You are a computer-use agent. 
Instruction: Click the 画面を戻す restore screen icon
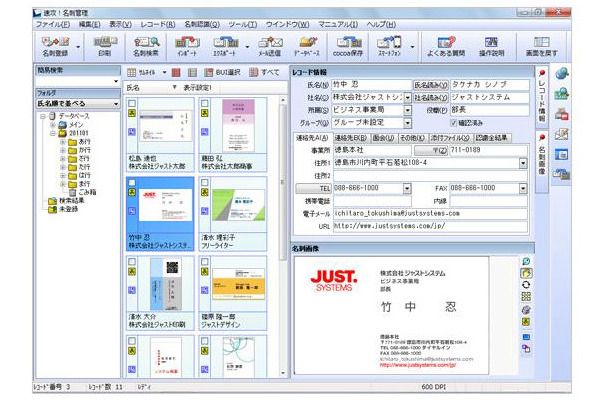pyautogui.click(x=542, y=47)
